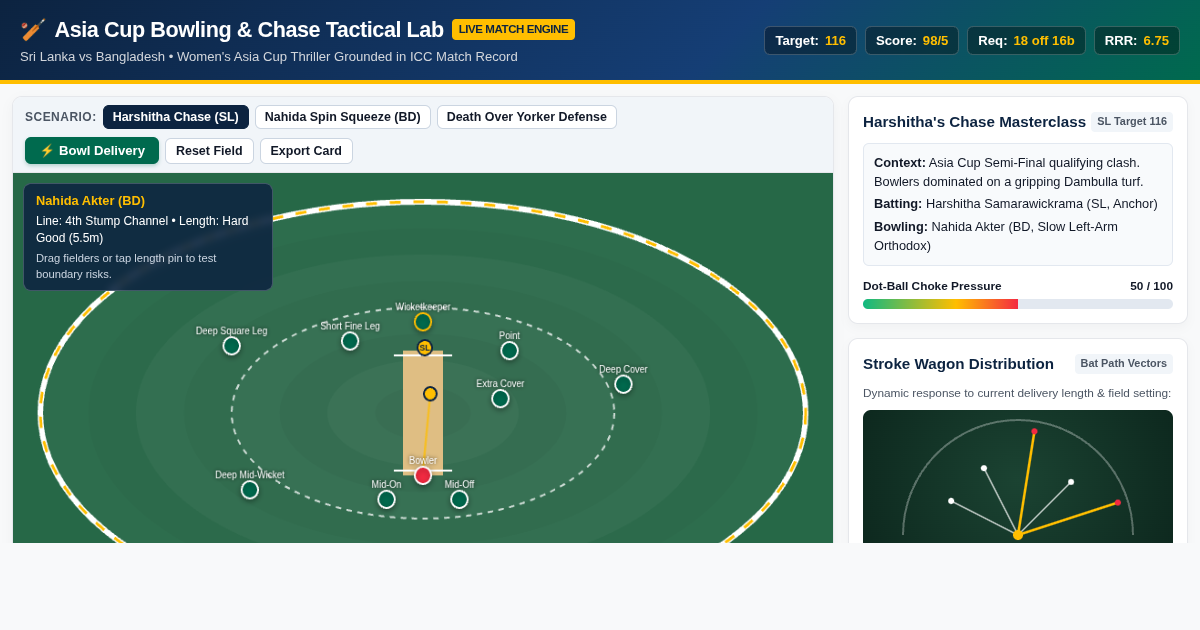Select the Short Fine Leg fielder marker
This screenshot has height=630, width=1200.
(x=350, y=341)
